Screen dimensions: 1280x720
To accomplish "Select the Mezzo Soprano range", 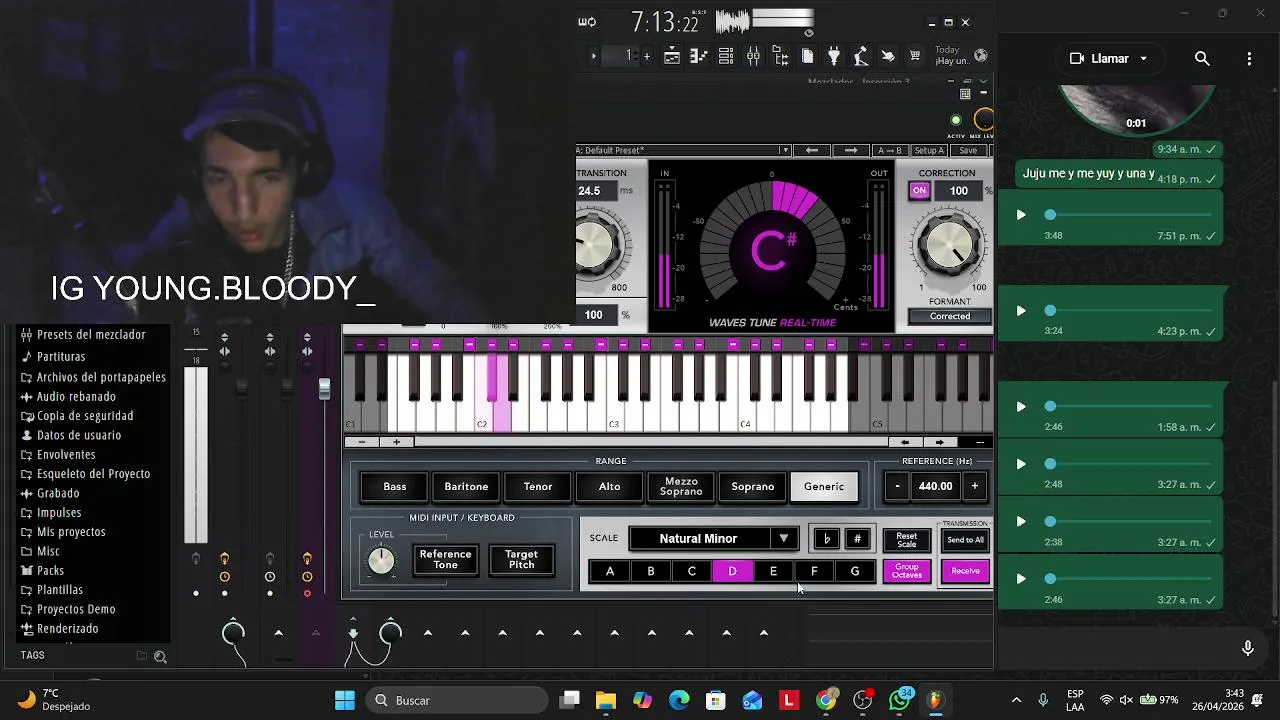I will point(681,487).
